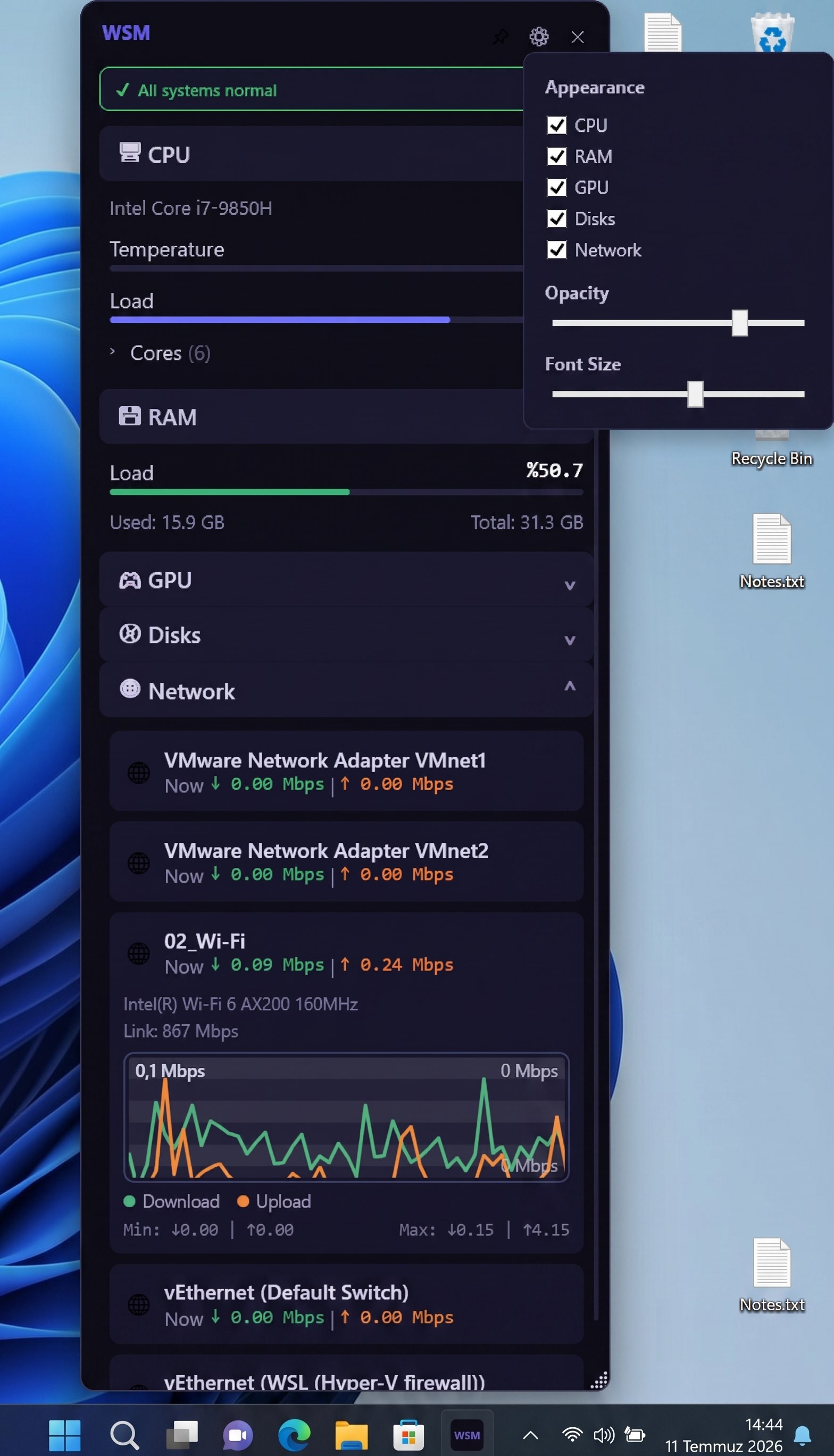Adjust the Font Size slider handle
The image size is (834, 1456).
click(695, 394)
